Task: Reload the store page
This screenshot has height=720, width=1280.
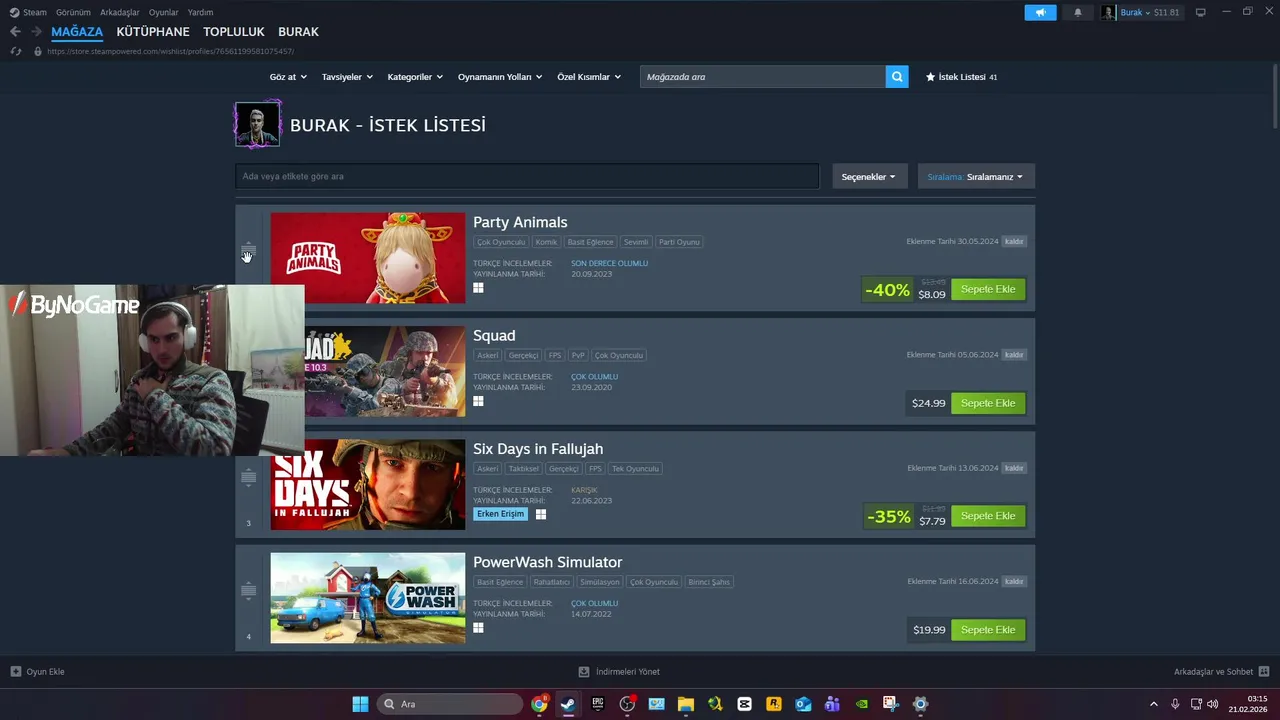Action: (16, 51)
